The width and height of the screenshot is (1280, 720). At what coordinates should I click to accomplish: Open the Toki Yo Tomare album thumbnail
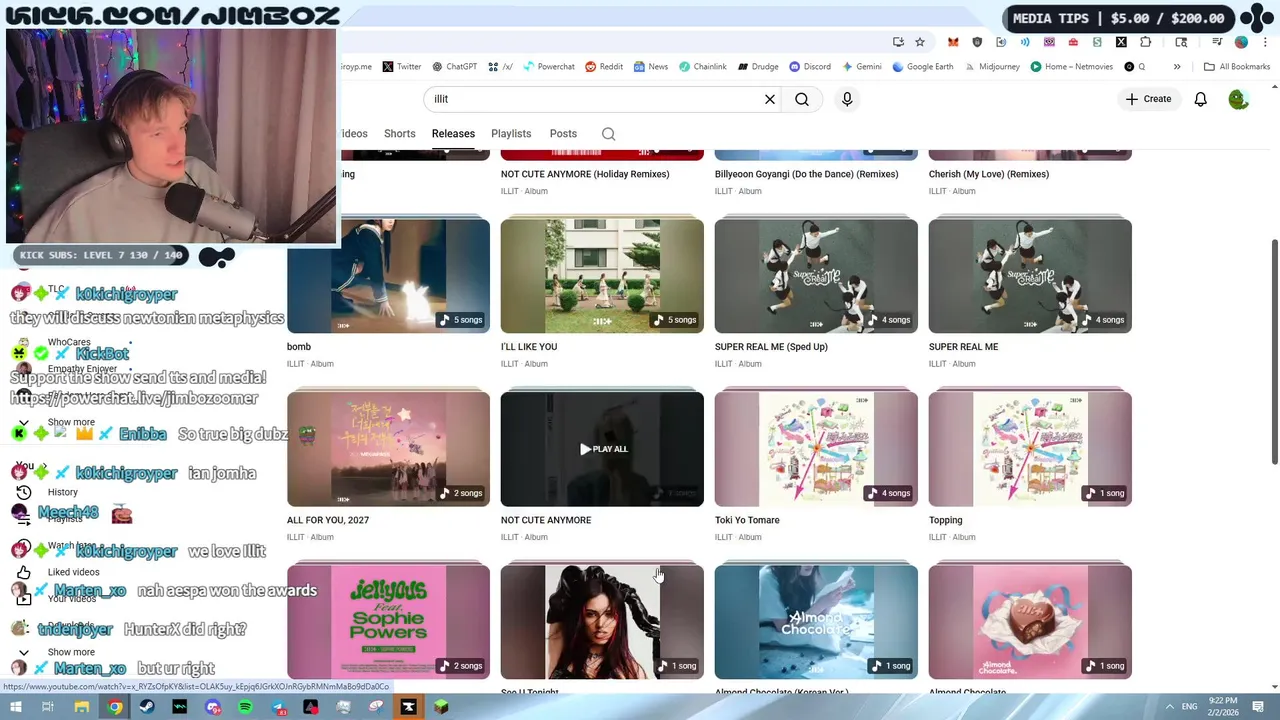coord(816,449)
